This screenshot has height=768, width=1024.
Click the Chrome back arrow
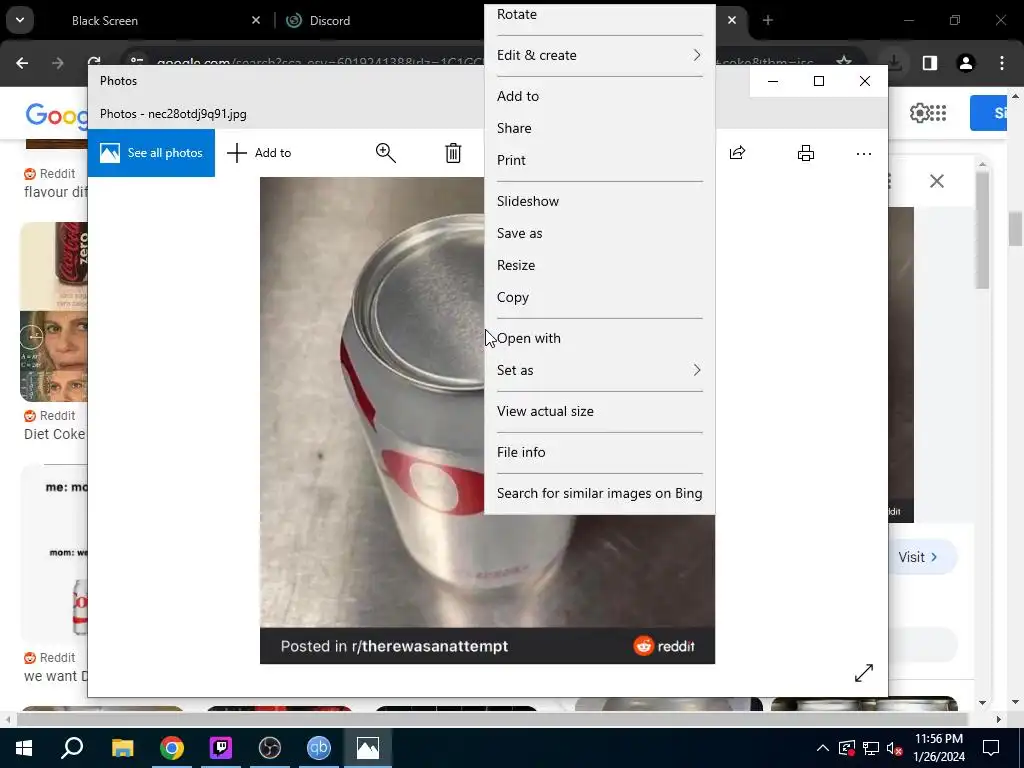tap(22, 63)
